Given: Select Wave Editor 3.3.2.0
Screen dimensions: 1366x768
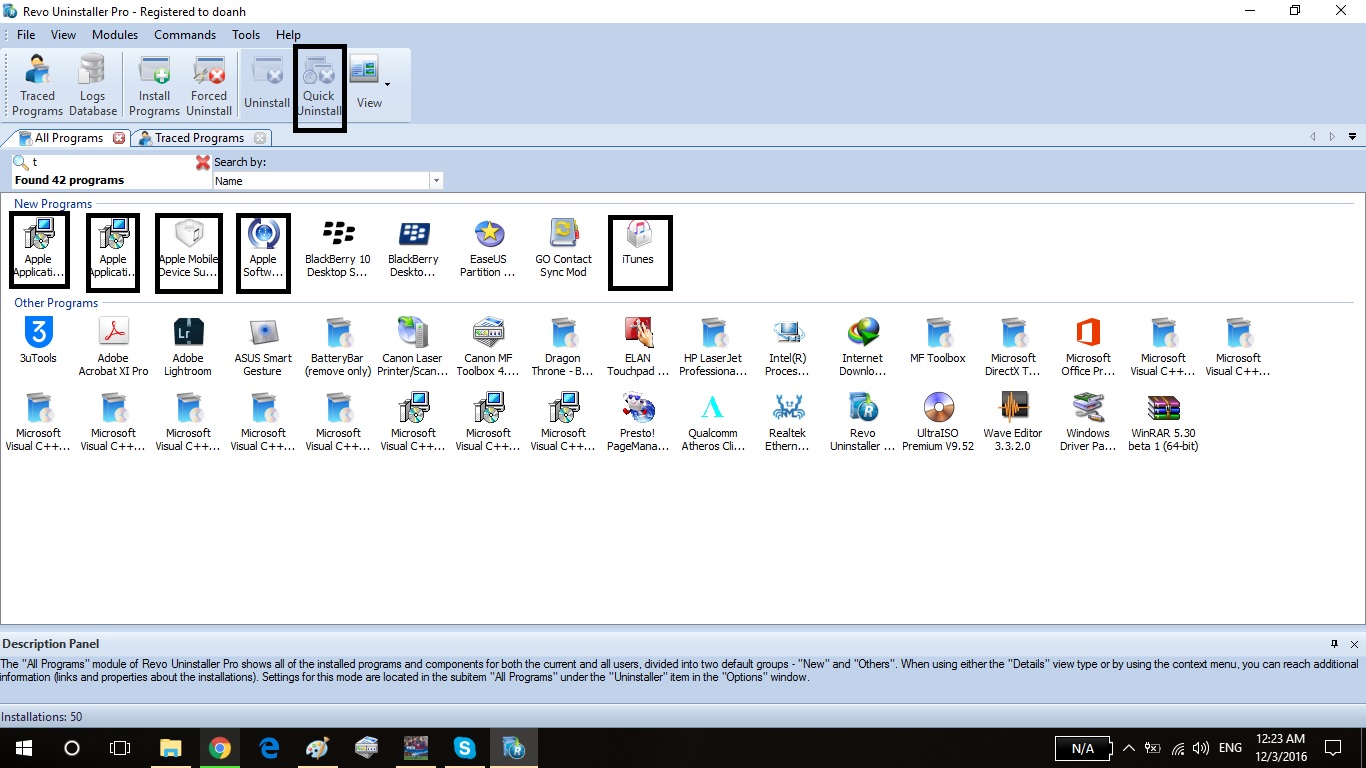Looking at the screenshot, I should click(x=1013, y=422).
